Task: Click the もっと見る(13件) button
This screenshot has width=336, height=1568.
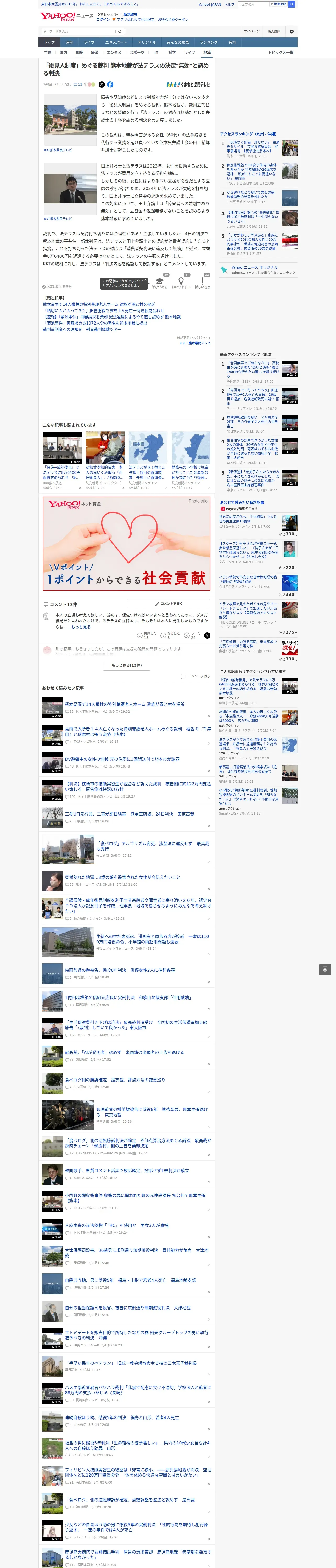Action: [x=127, y=665]
